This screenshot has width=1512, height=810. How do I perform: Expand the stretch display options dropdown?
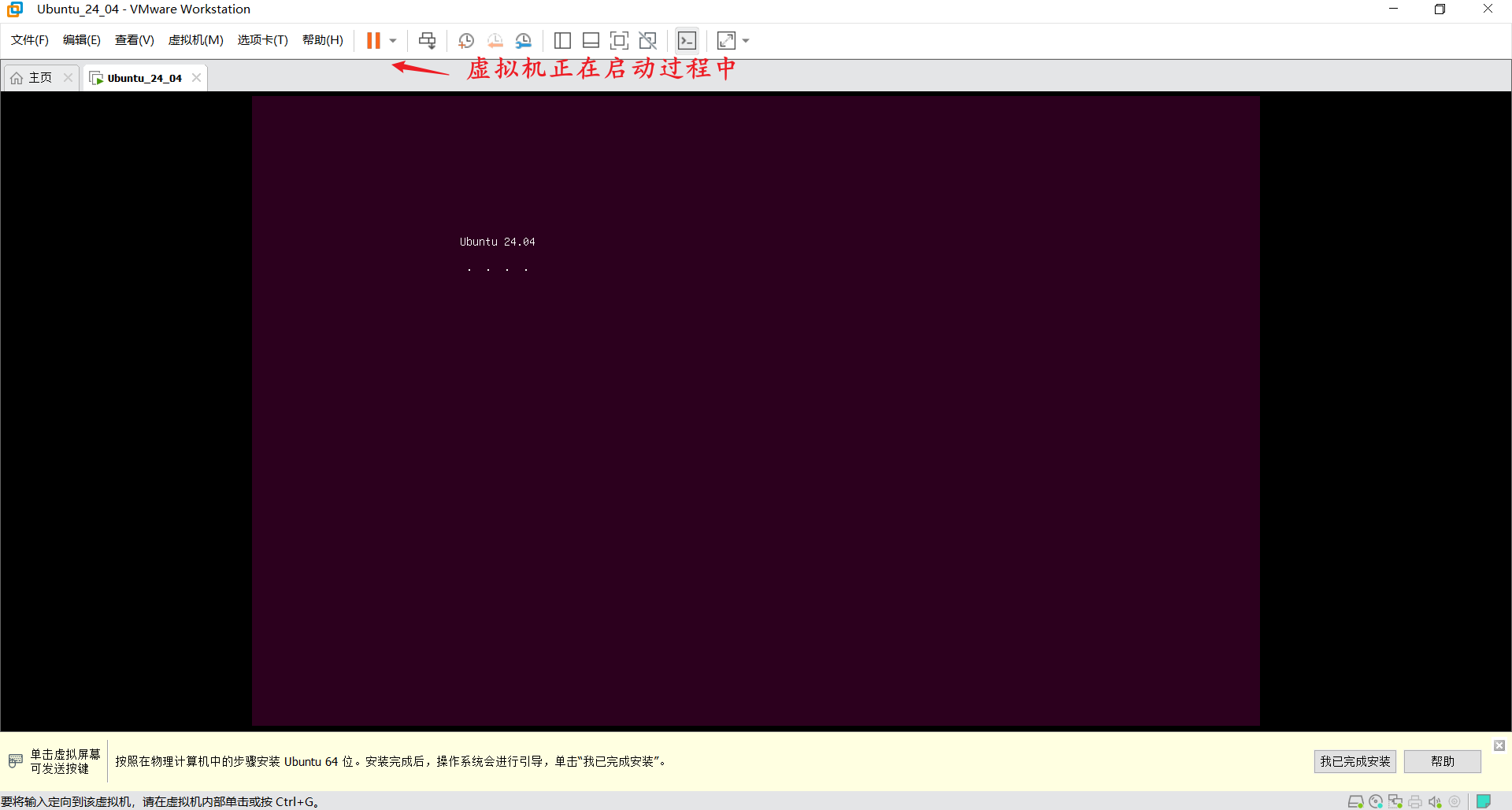pyautogui.click(x=746, y=40)
